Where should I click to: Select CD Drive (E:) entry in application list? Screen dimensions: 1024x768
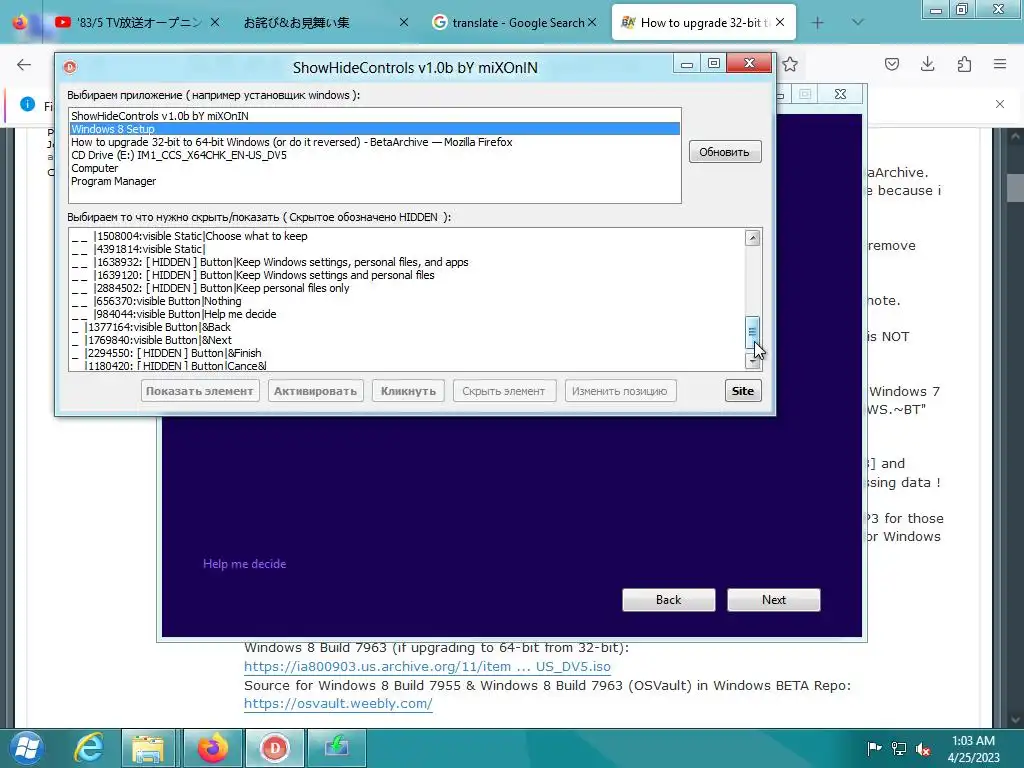374,155
